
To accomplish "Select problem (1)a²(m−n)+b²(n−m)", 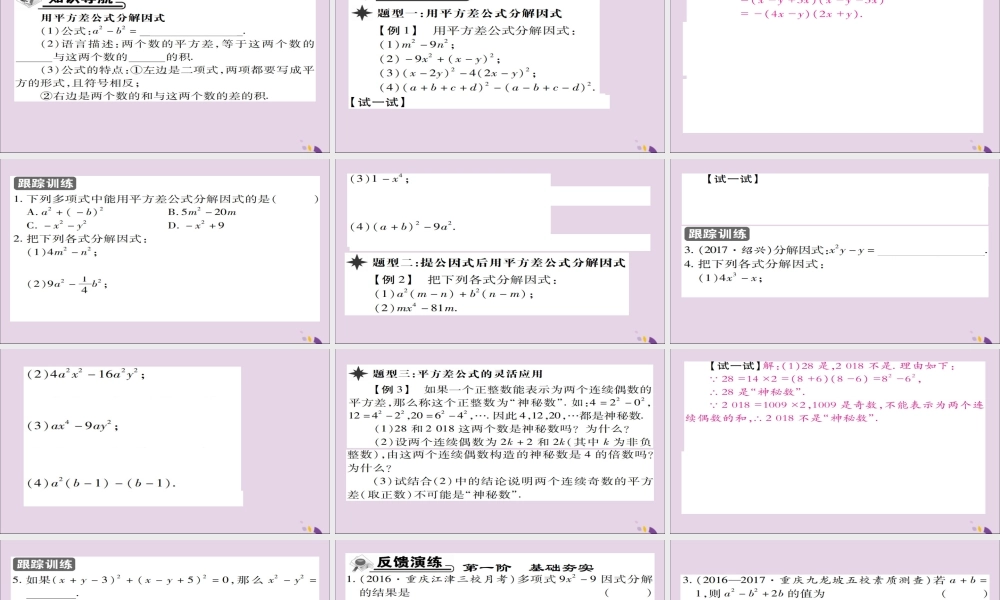I will coord(454,293).
